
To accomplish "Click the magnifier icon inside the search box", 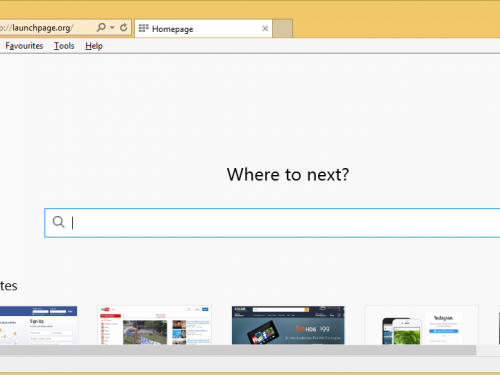I will (x=59, y=222).
